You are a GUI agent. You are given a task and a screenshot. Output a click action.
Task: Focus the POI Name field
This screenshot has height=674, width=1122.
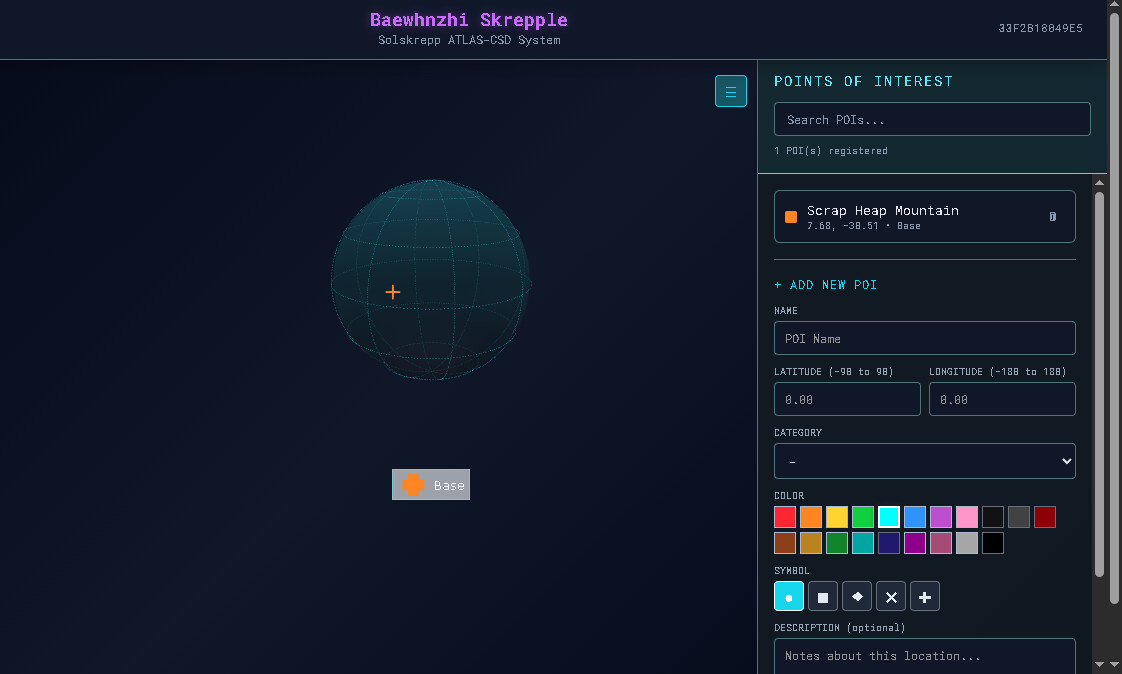pyautogui.click(x=925, y=338)
